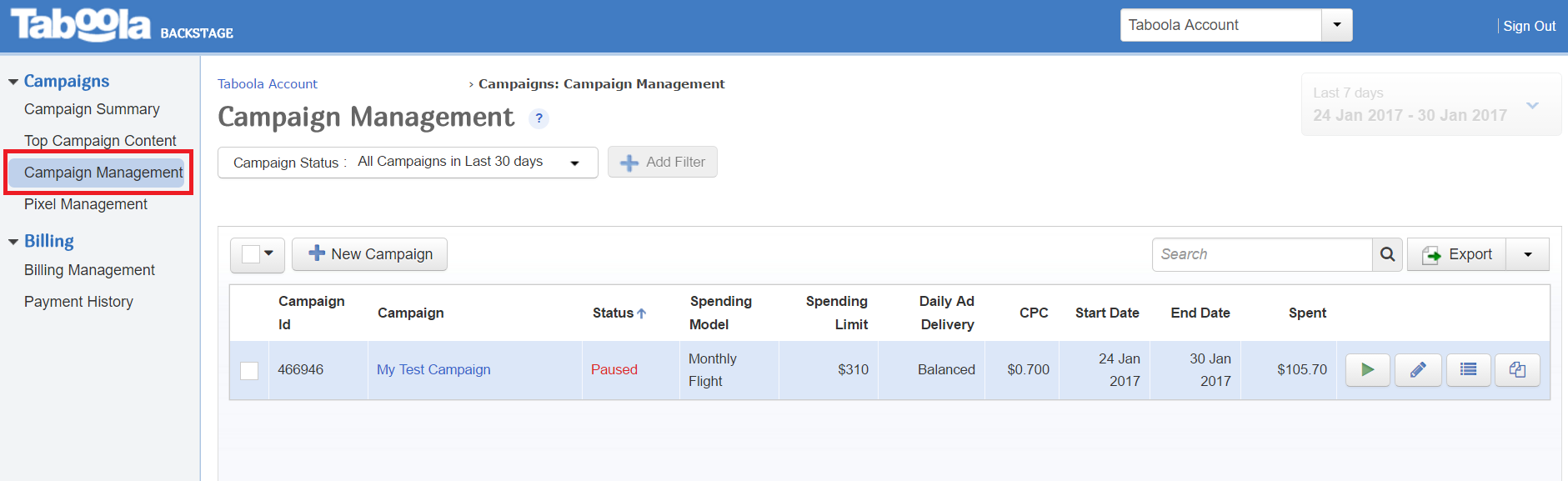Focus the Search input field
This screenshot has height=481, width=1568.
pos(1262,254)
